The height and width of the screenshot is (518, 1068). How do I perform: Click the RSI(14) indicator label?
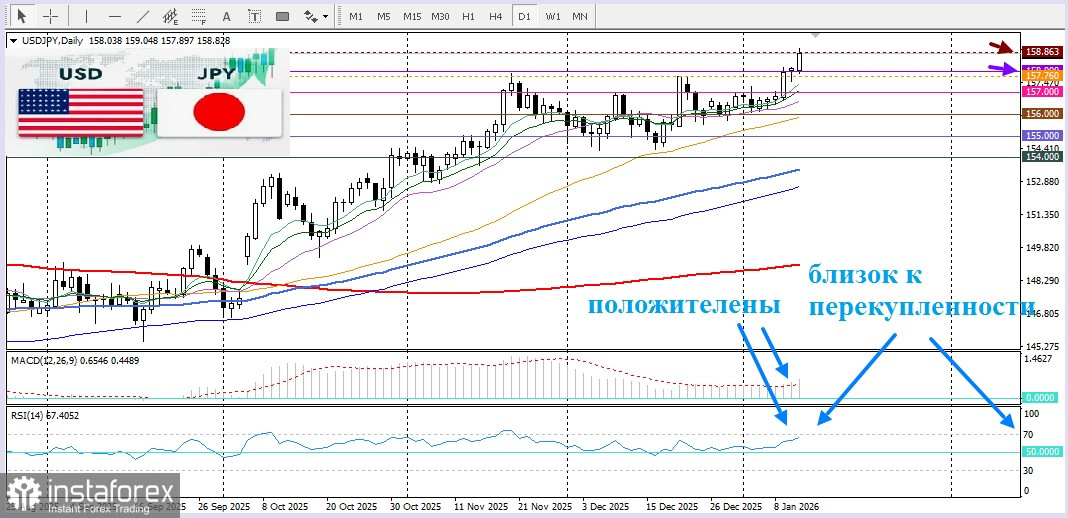pyautogui.click(x=44, y=415)
